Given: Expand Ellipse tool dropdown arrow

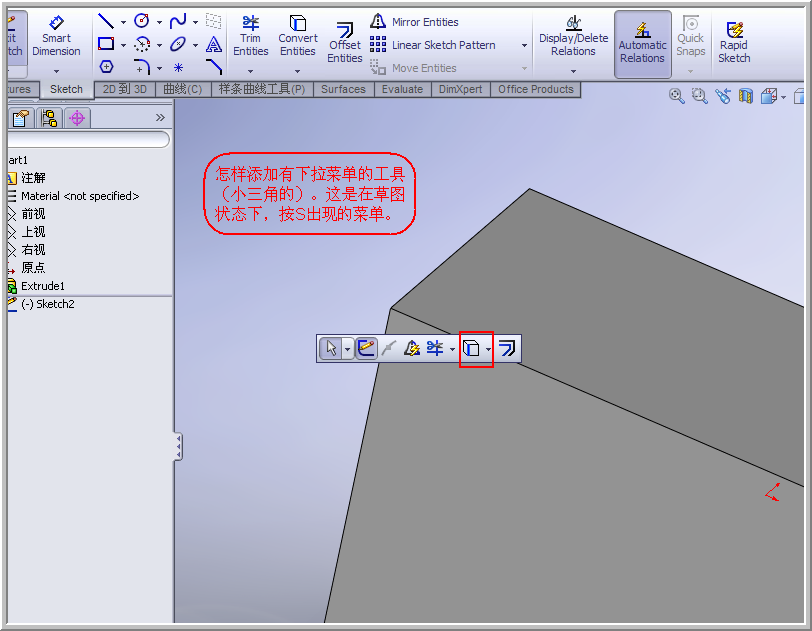Looking at the screenshot, I should [x=195, y=45].
